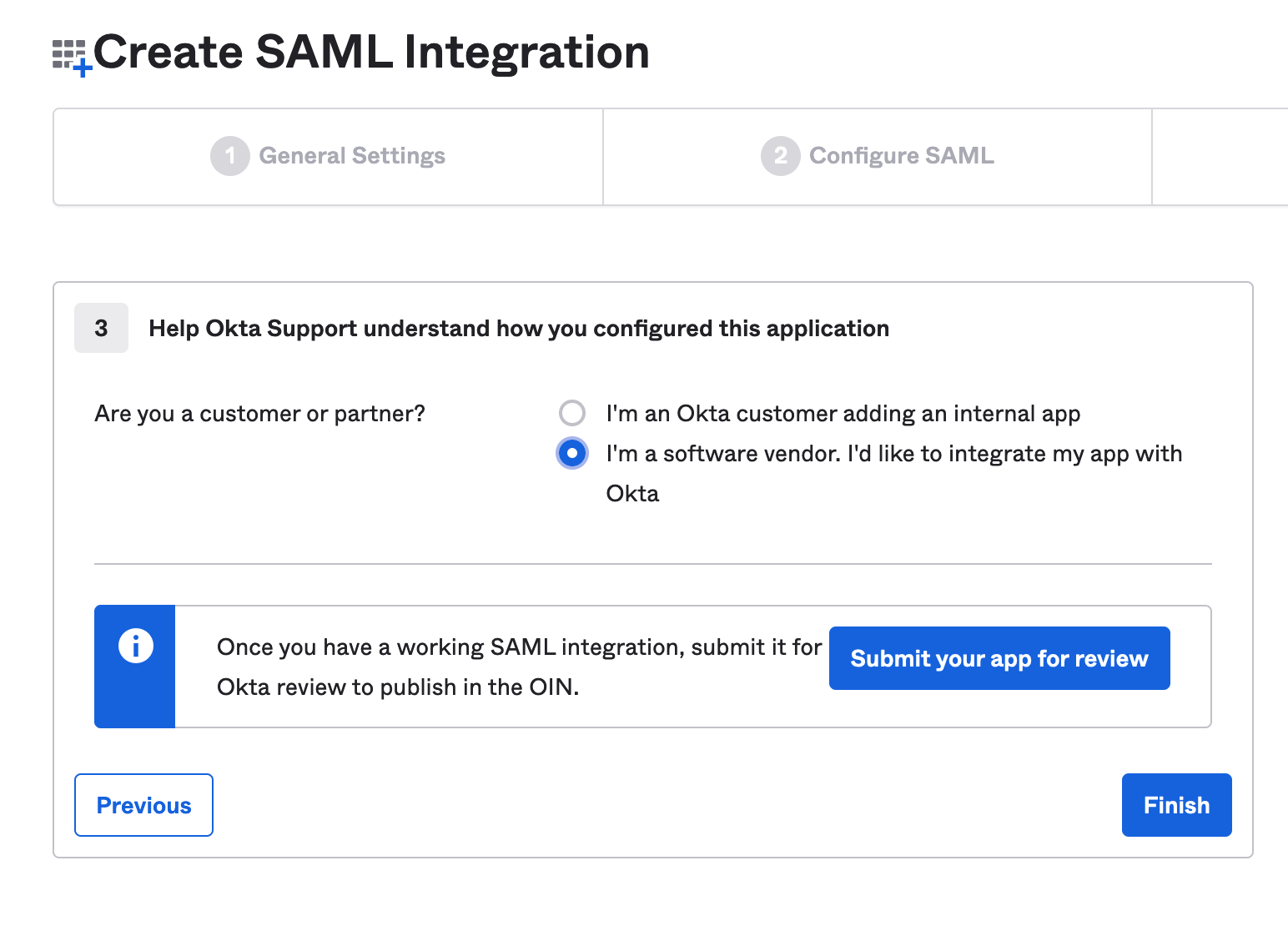The image size is (1288, 931).
Task: Click the step 1 number circle
Action: click(229, 156)
